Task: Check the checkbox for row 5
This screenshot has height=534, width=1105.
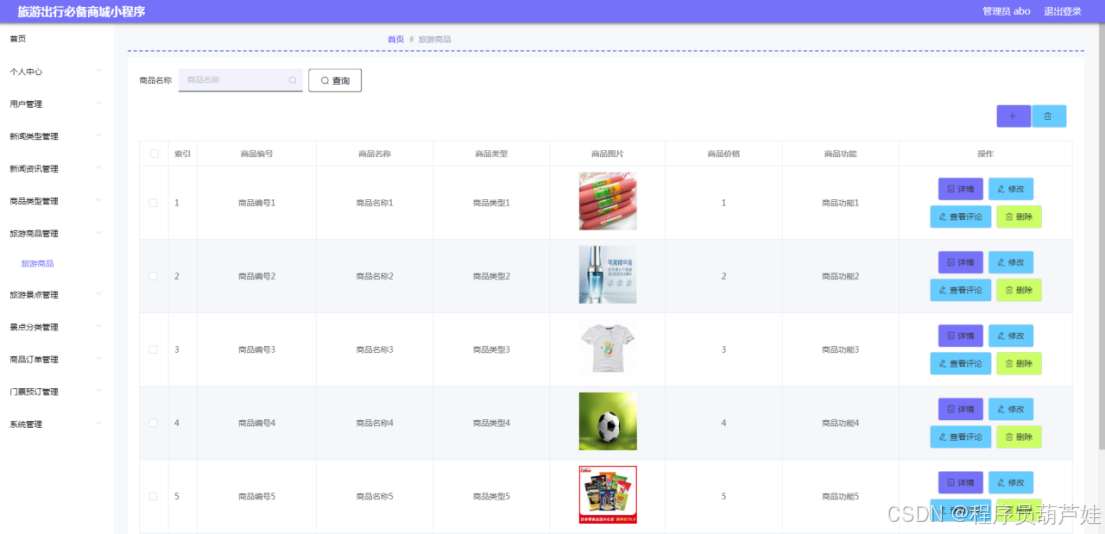Action: [x=153, y=496]
